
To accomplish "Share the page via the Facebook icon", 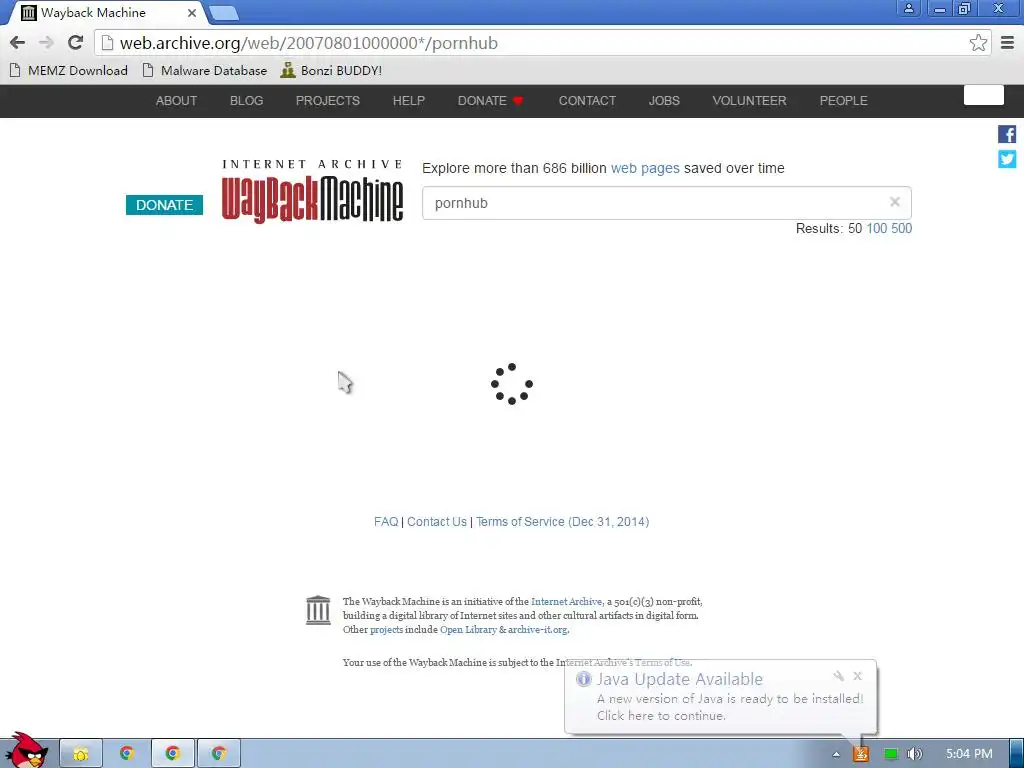I will coord(1007,134).
